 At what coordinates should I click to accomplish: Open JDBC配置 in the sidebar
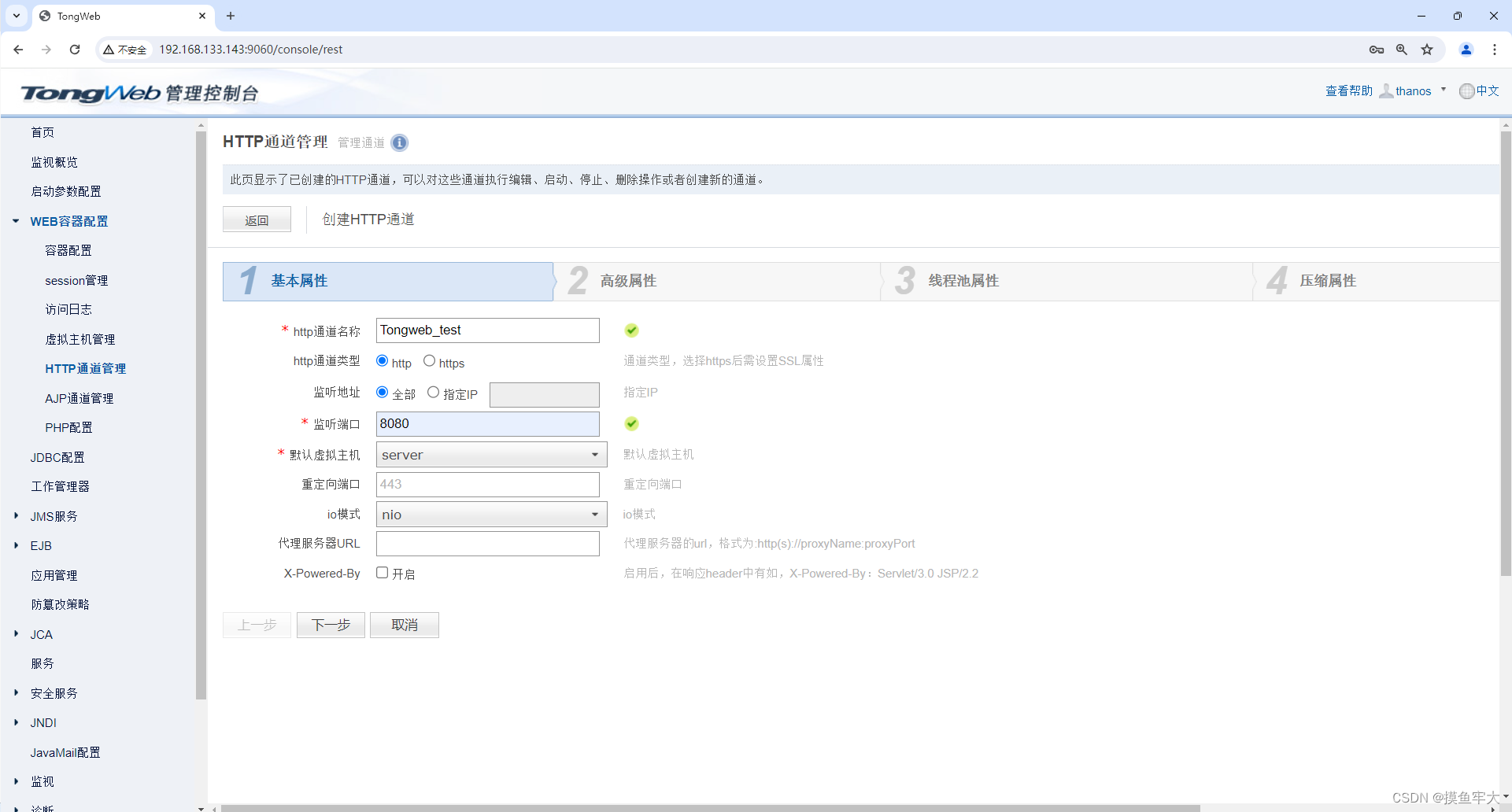point(57,457)
